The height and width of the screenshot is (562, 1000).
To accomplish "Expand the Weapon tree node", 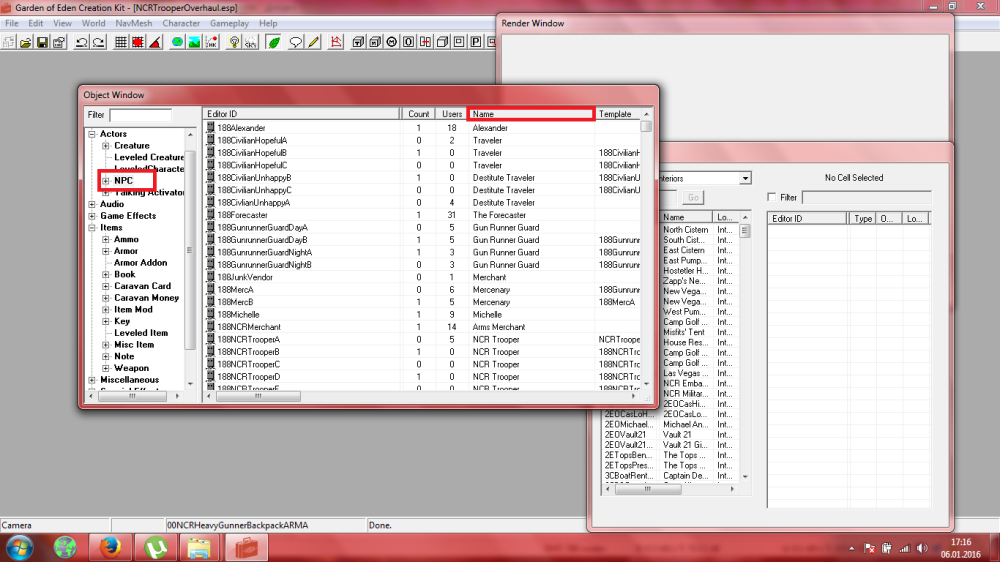I will [x=106, y=369].
